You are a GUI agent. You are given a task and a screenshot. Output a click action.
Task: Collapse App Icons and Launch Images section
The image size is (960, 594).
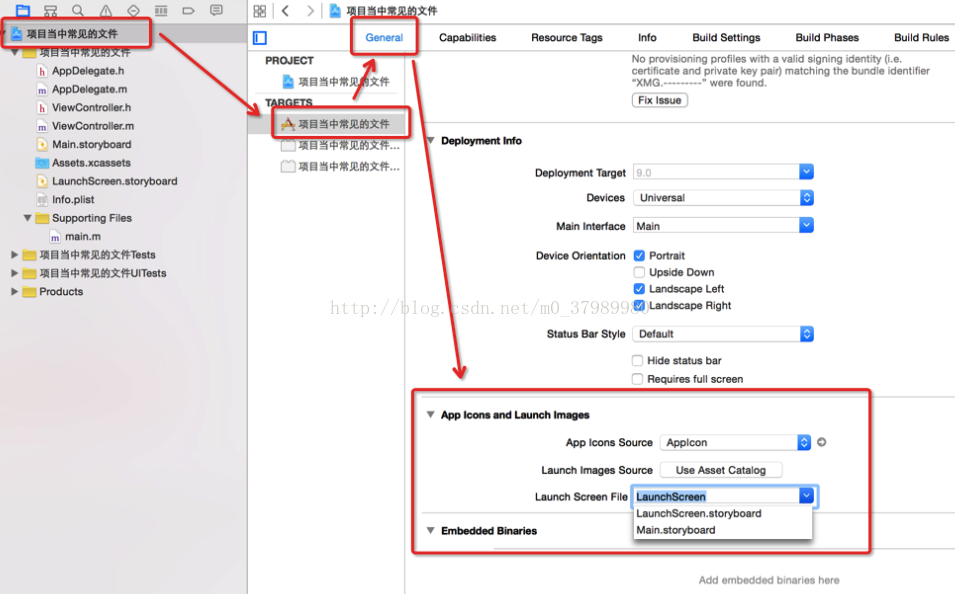click(430, 415)
